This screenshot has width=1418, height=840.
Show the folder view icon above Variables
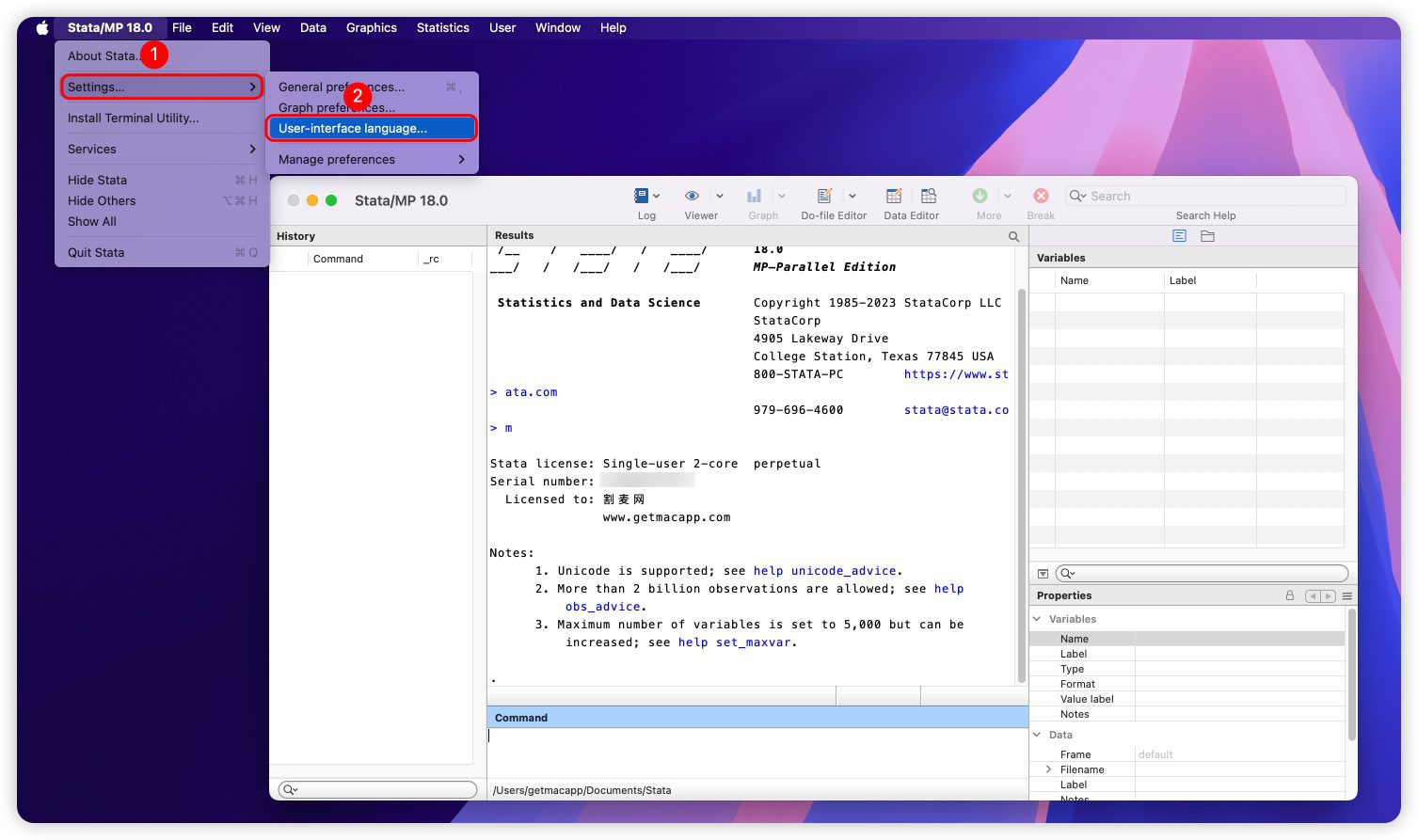point(1207,236)
